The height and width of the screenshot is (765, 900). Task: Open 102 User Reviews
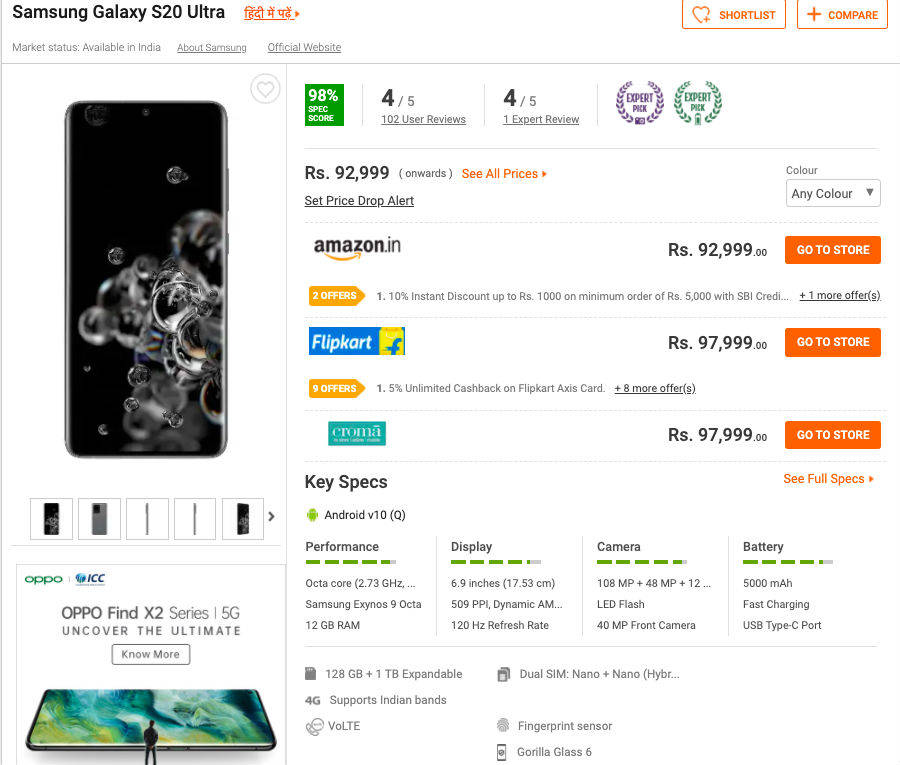pos(423,120)
